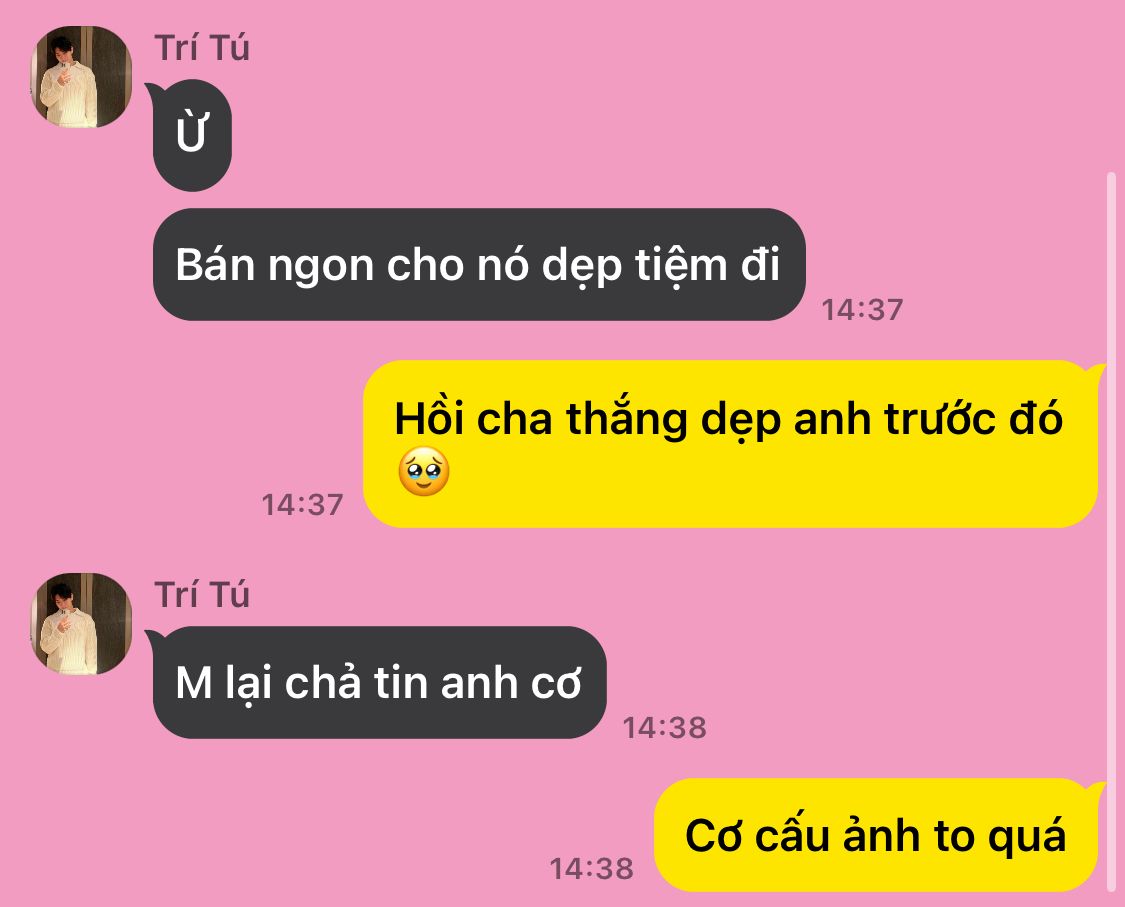
Task: Open Trí Tú's avatar above the Ừ message
Action: pos(81,77)
